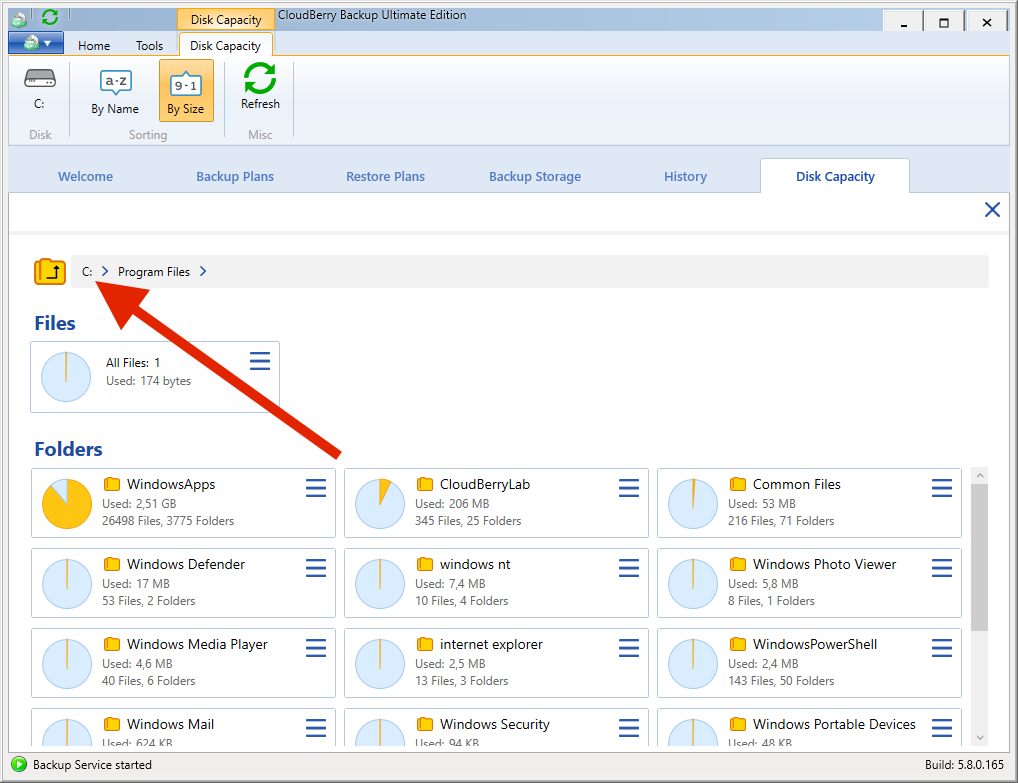This screenshot has height=783, width=1018.
Task: Click the internet explorer folder icon
Action: 425,643
